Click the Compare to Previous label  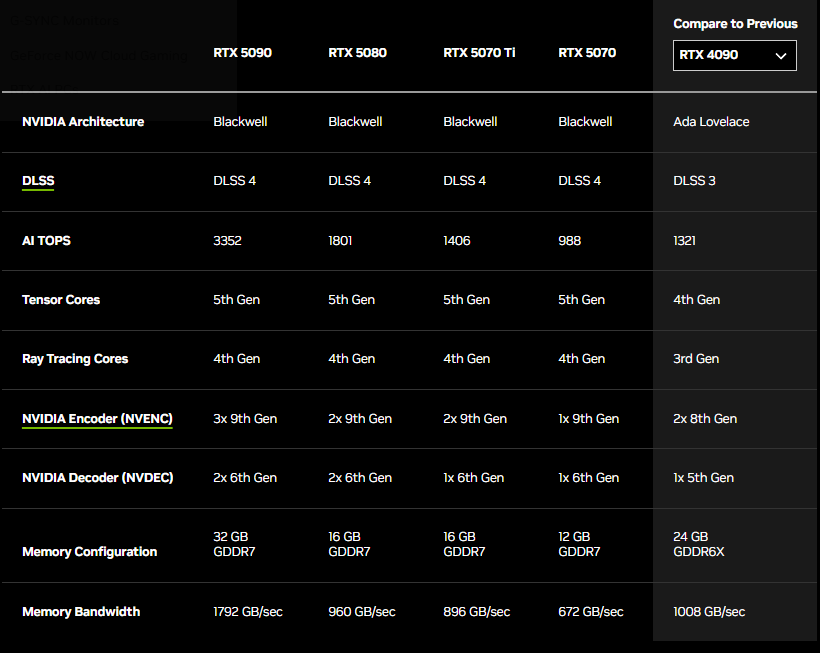[735, 24]
